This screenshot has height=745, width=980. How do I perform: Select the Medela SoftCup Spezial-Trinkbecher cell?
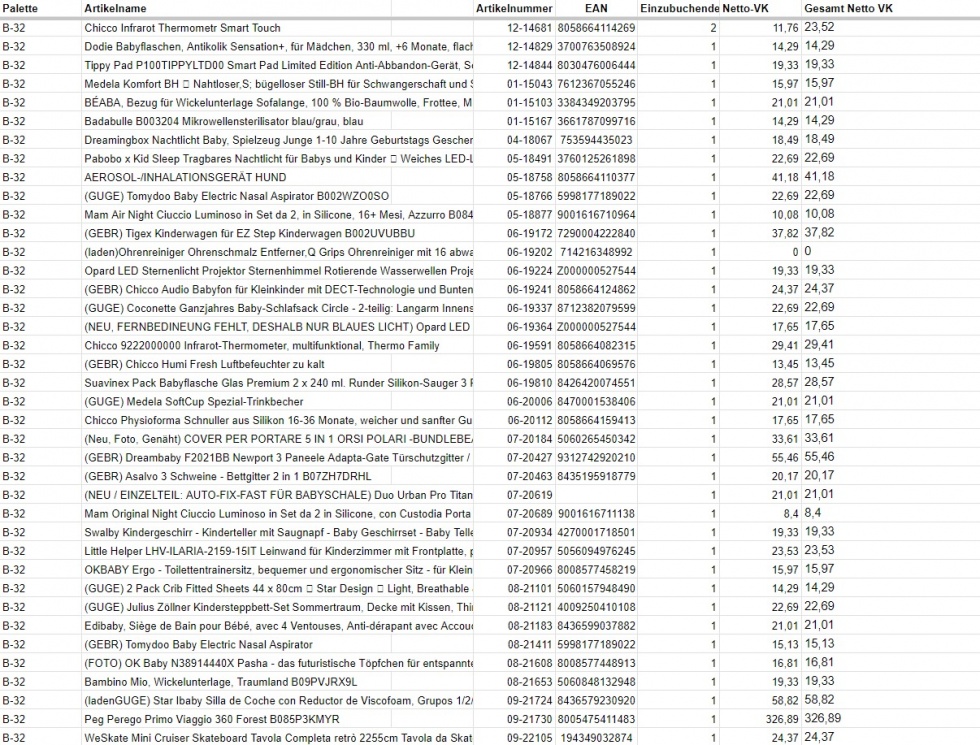pos(194,402)
